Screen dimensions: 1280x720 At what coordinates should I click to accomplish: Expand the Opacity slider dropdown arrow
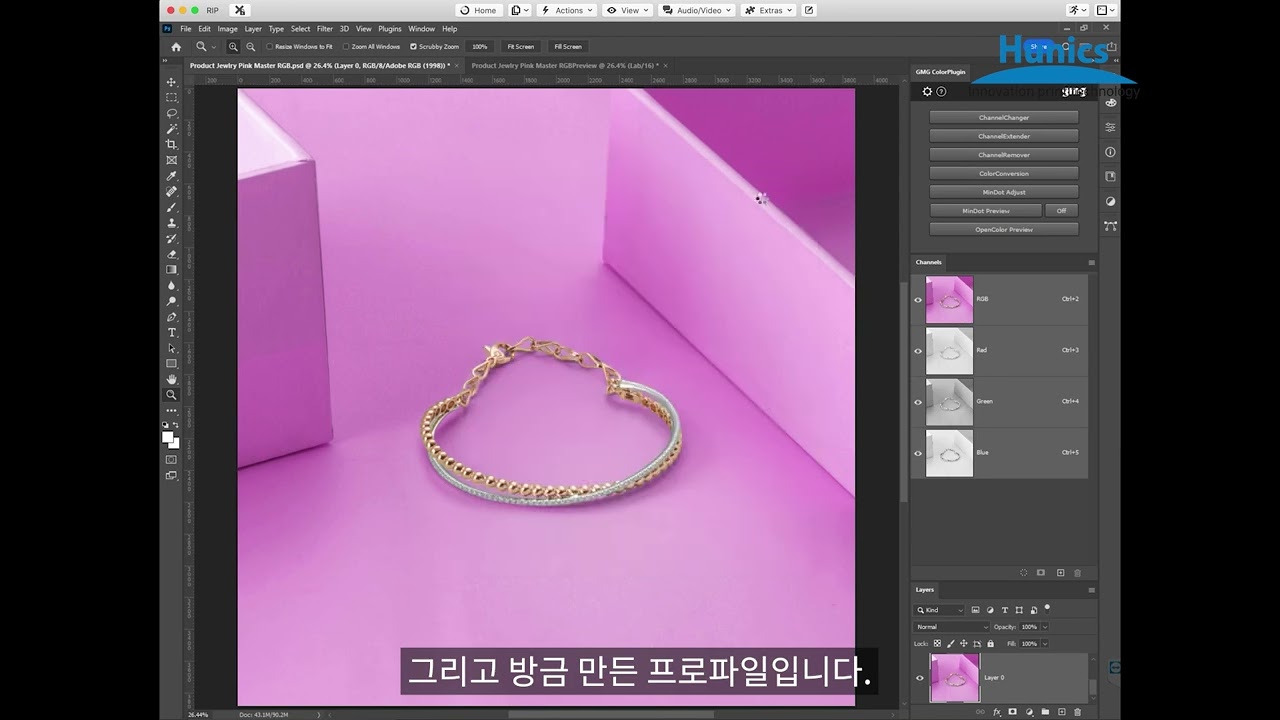[1045, 627]
